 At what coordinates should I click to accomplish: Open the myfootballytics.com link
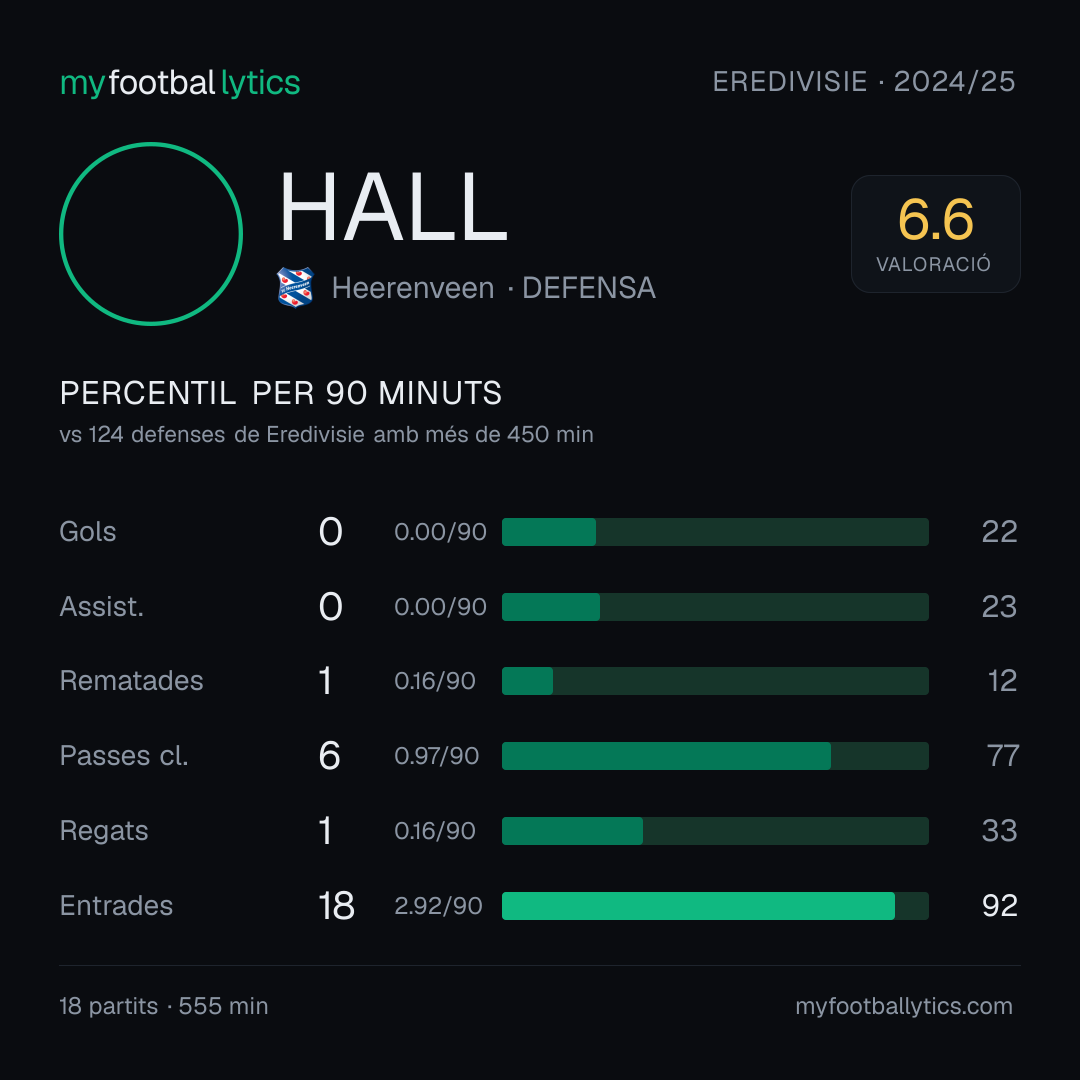pyautogui.click(x=904, y=1006)
